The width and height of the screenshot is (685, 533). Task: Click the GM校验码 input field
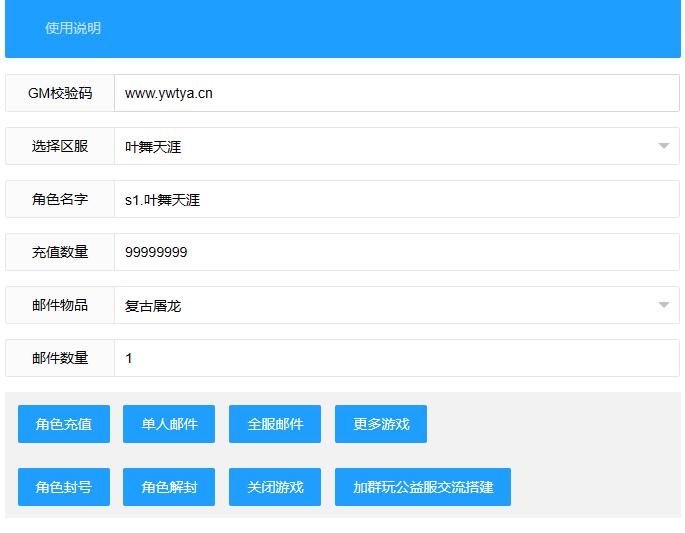pos(397,93)
